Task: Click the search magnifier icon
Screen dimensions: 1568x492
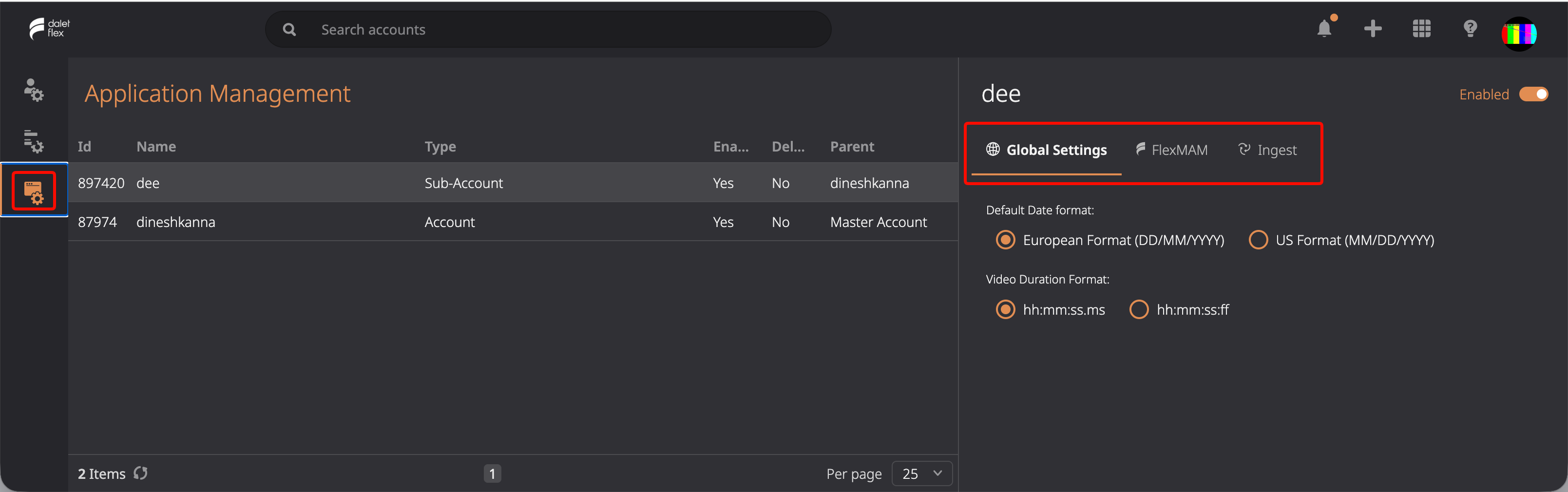Action: click(x=290, y=30)
